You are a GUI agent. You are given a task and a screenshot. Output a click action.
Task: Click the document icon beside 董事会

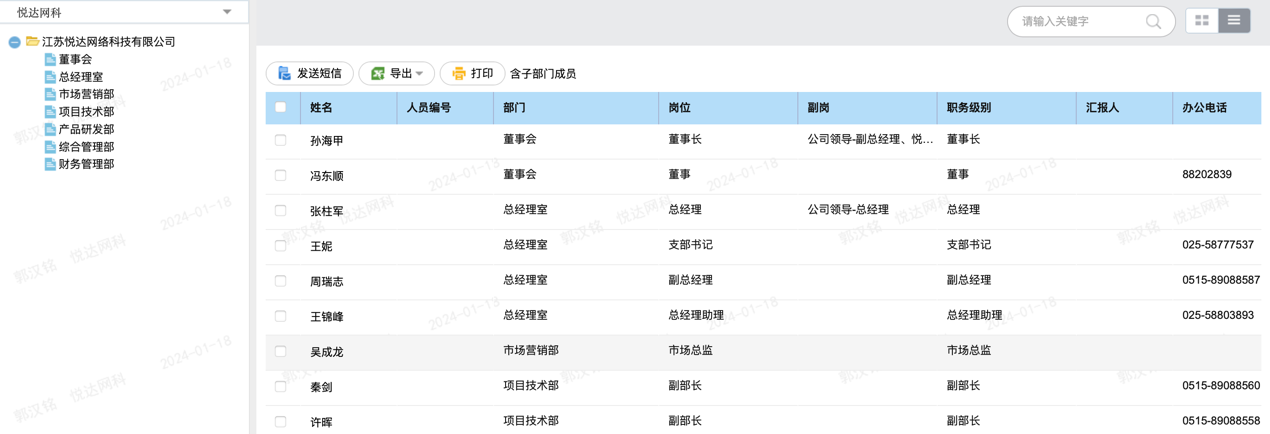[x=50, y=59]
